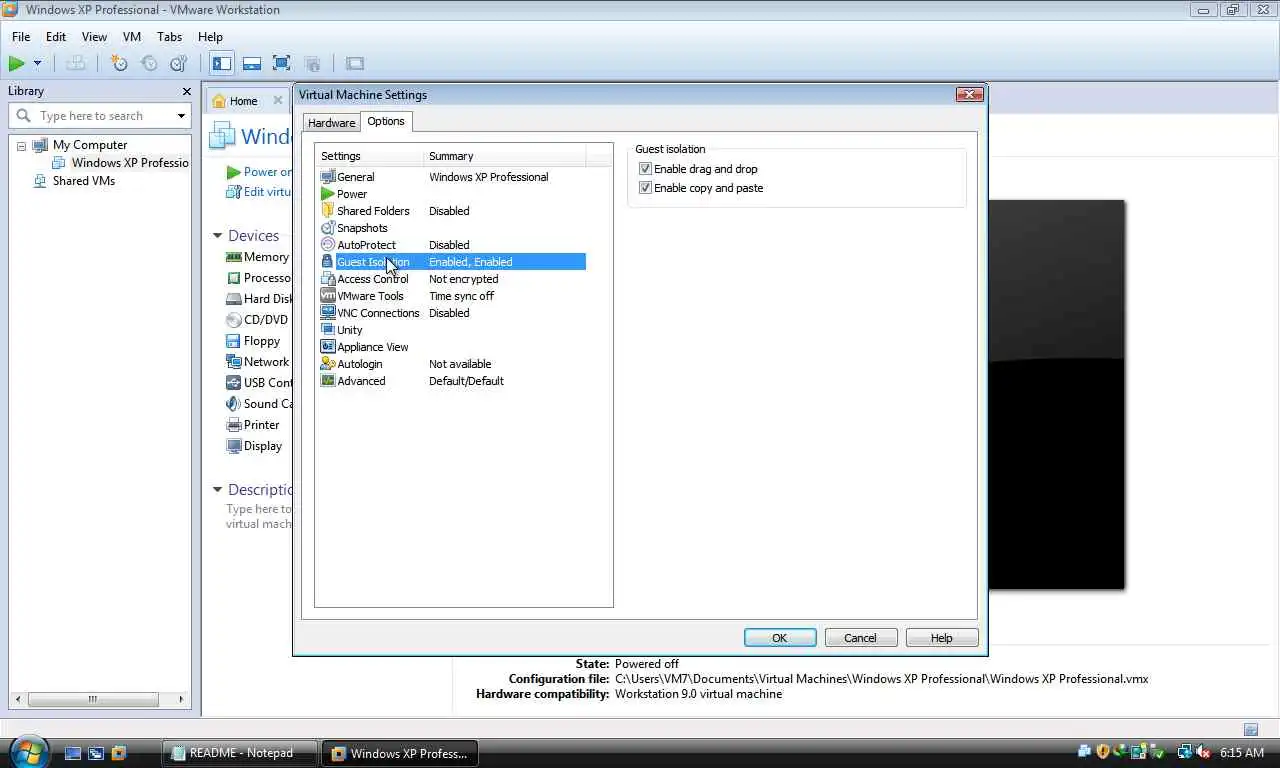Switch to the Home tab
Viewport: 1280px width, 768px height.
(x=243, y=101)
